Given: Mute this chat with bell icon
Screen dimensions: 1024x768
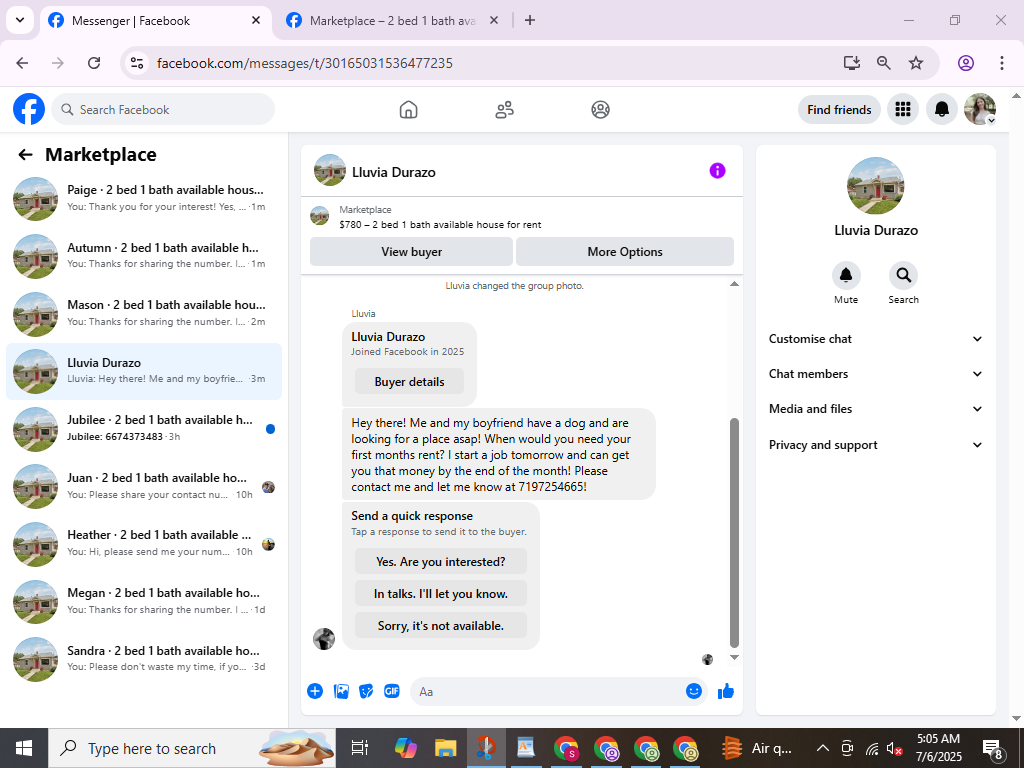Looking at the screenshot, I should [x=846, y=275].
